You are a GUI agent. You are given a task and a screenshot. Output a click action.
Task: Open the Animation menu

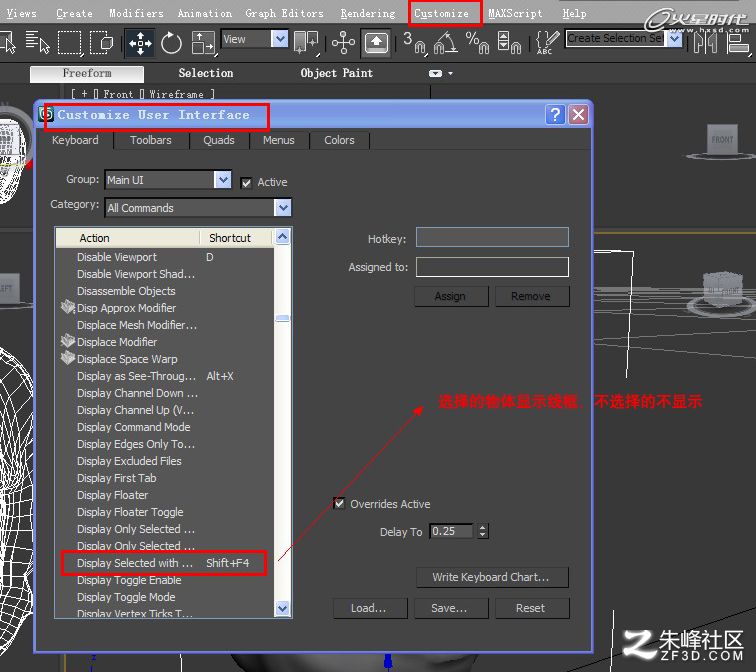tap(204, 13)
